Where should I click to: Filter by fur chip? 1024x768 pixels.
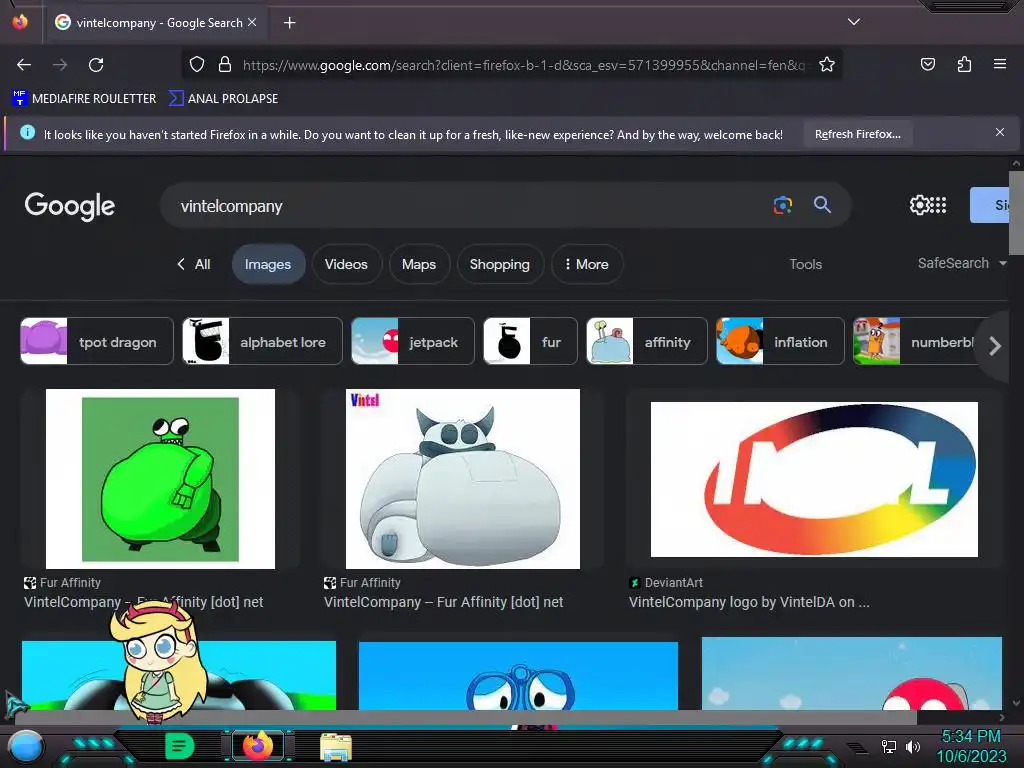click(x=530, y=341)
